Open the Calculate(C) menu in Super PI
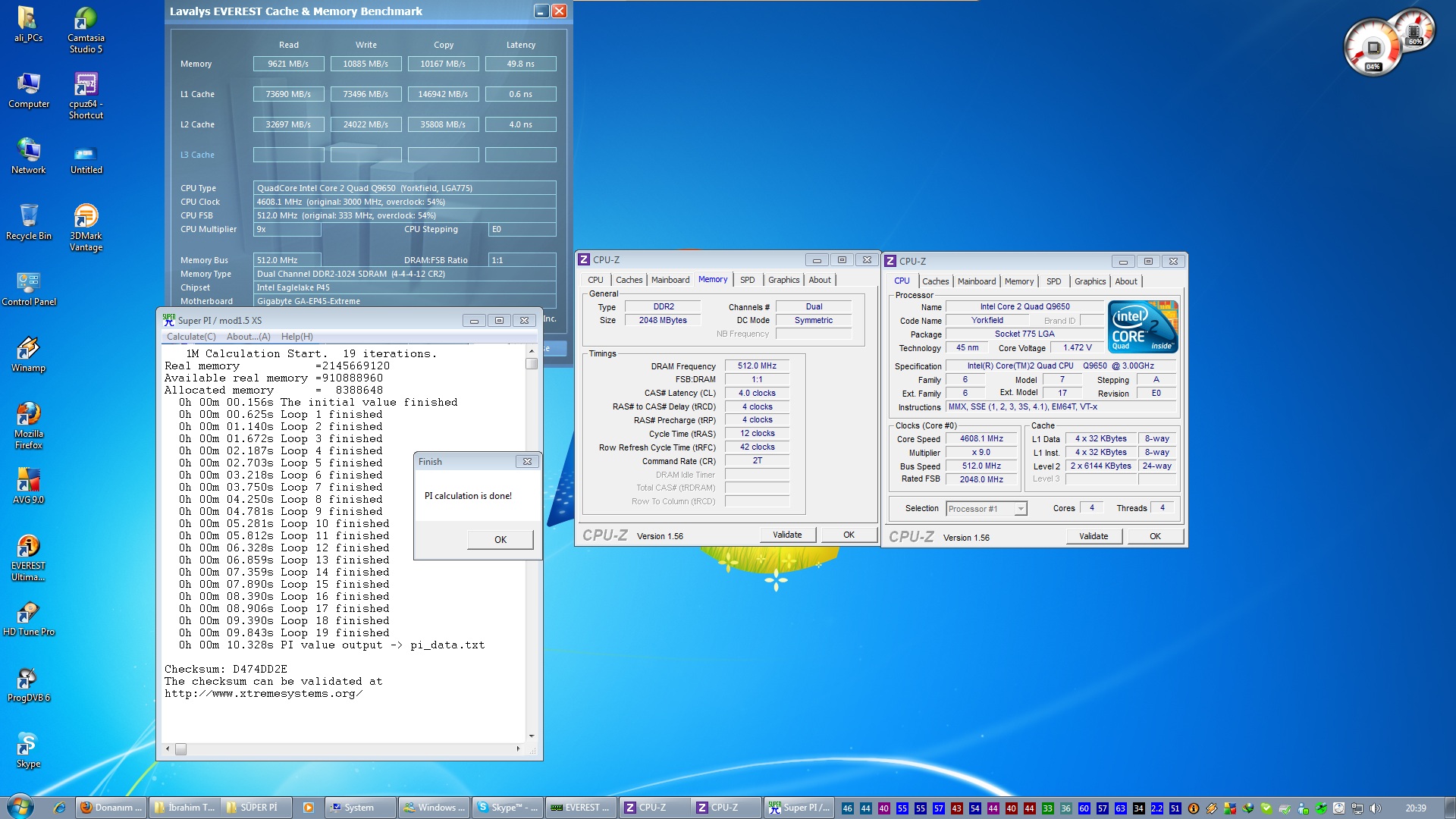 [191, 337]
